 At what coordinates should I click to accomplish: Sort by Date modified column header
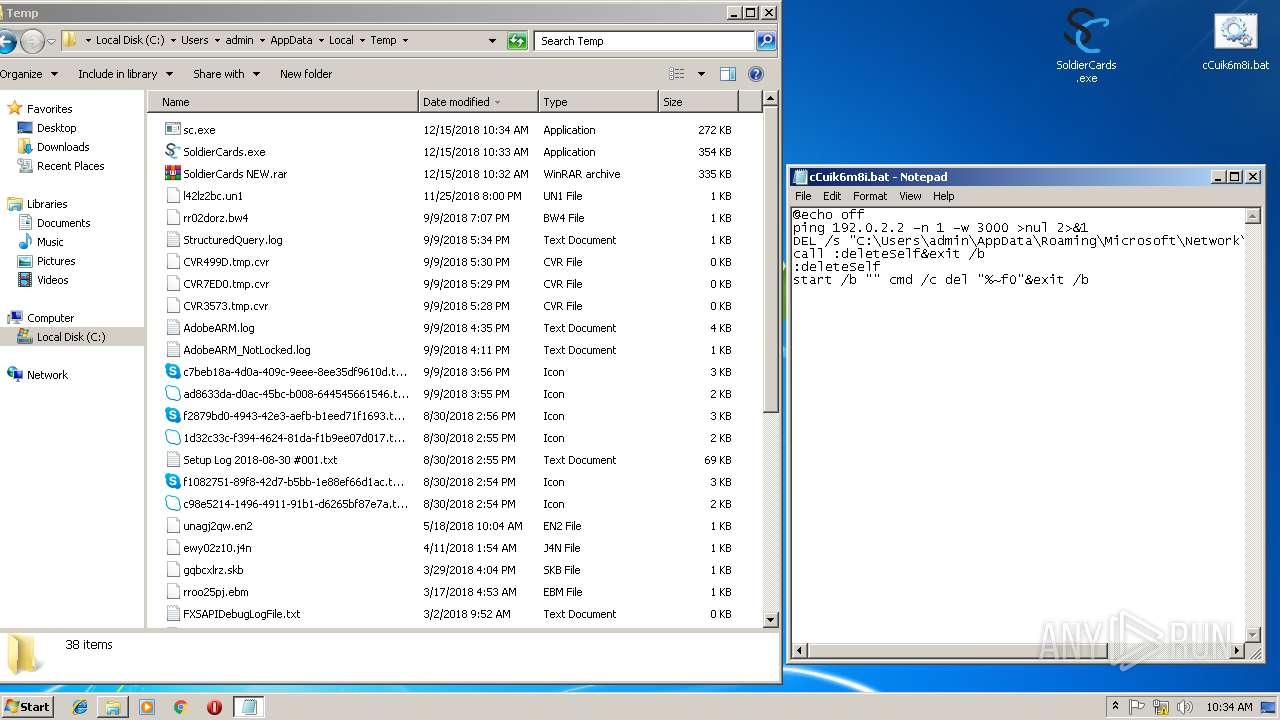pos(478,102)
